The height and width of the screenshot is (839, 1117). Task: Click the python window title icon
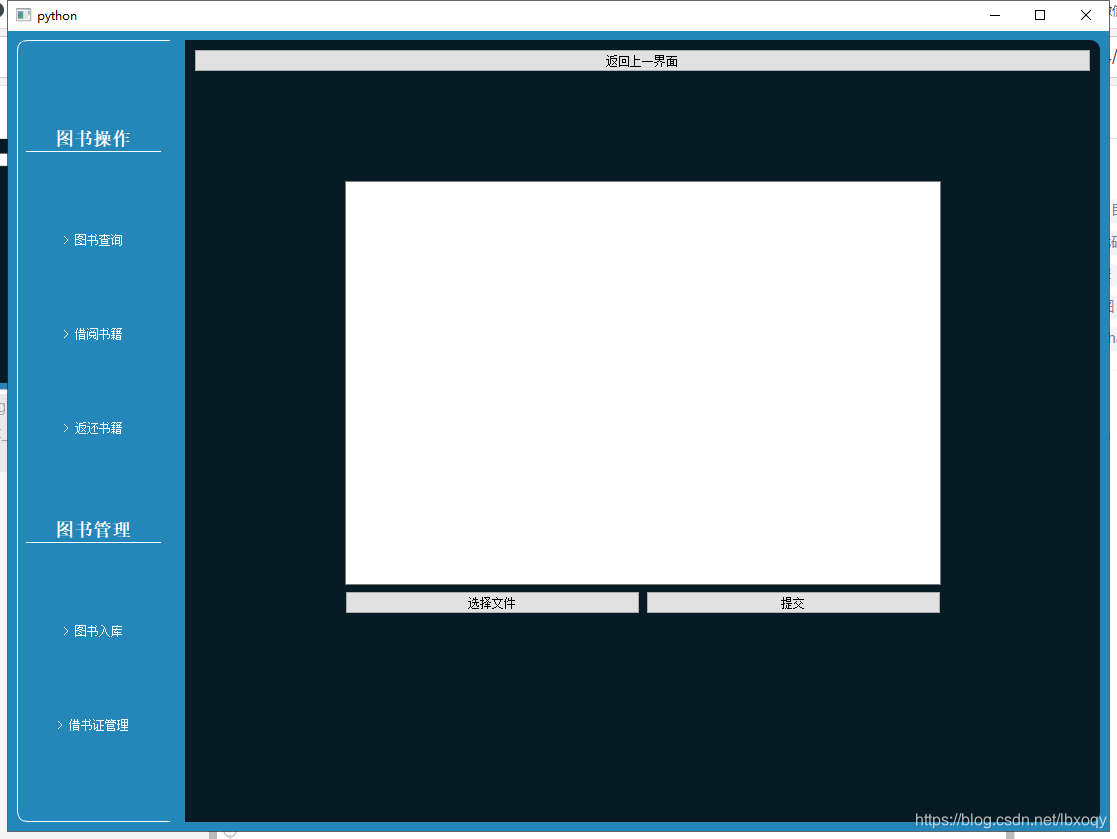24,15
